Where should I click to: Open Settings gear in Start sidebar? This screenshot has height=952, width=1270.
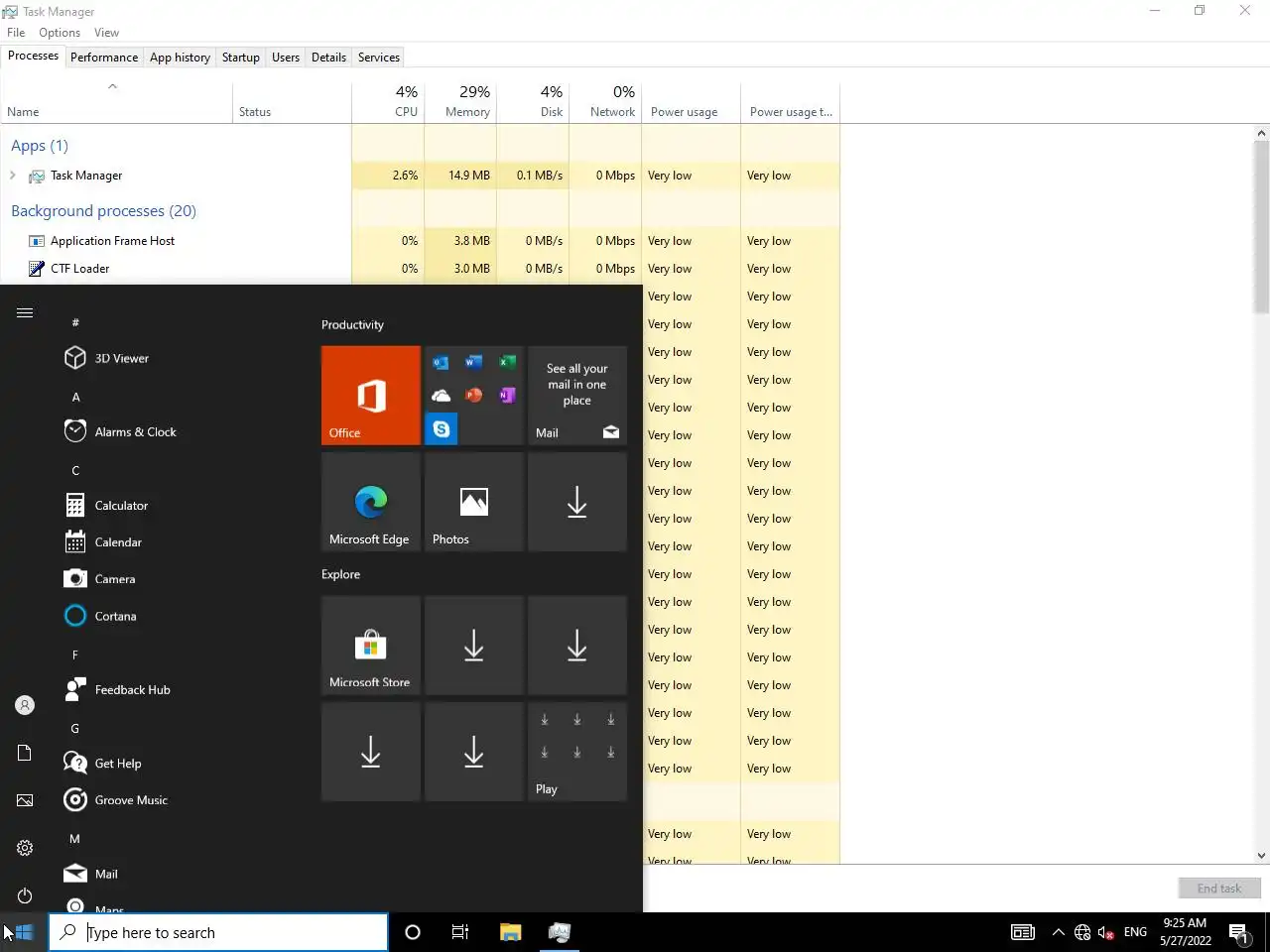(25, 848)
